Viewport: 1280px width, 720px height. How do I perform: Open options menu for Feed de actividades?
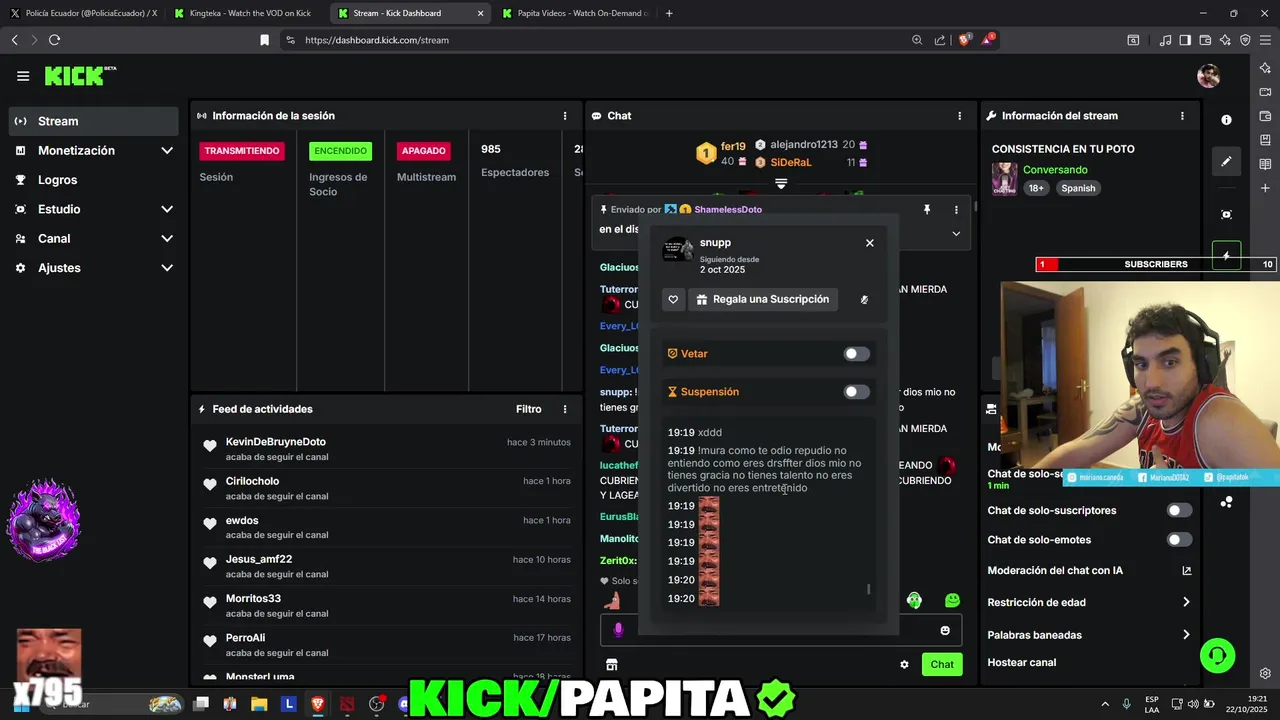tap(565, 409)
